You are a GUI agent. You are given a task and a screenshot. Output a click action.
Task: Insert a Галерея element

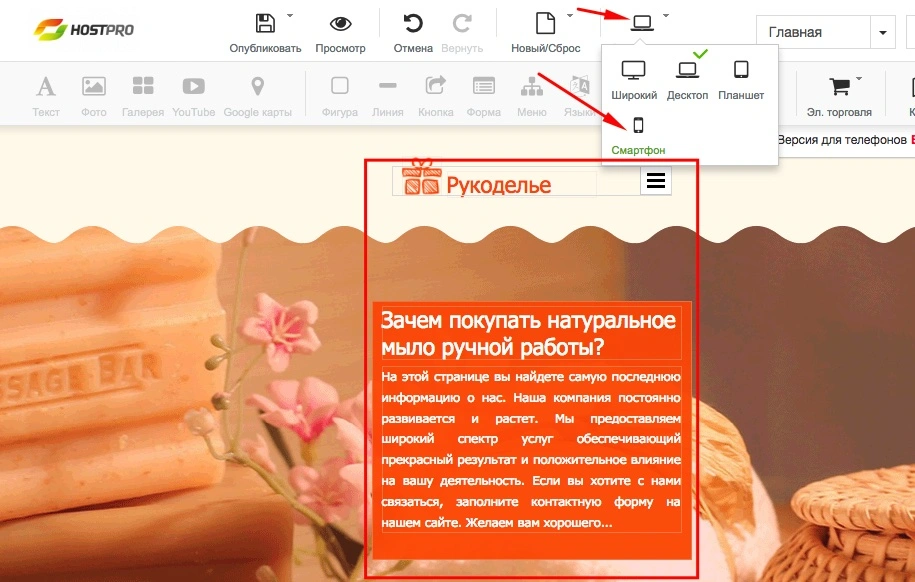143,96
